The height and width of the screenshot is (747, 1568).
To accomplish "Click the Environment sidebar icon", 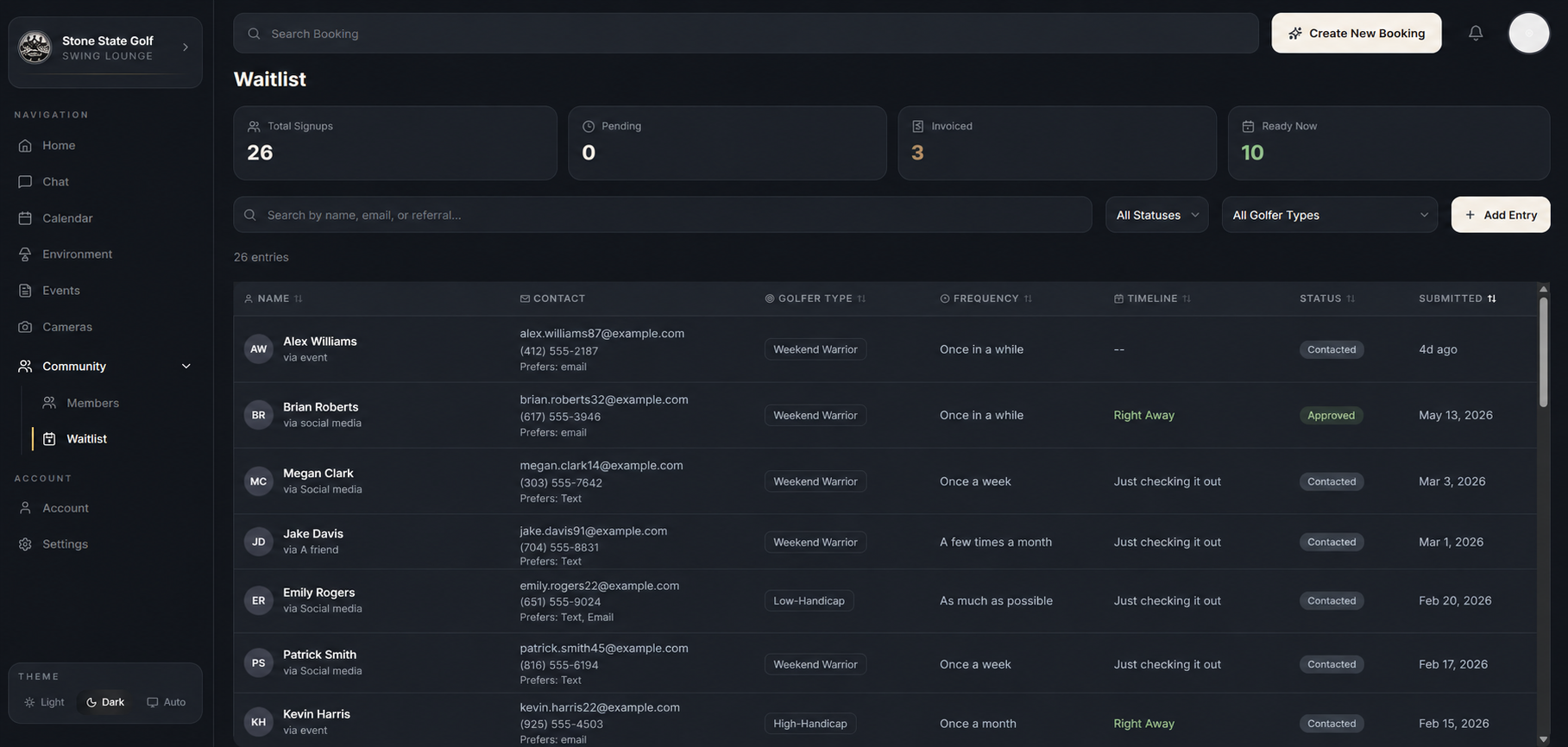I will (25, 254).
